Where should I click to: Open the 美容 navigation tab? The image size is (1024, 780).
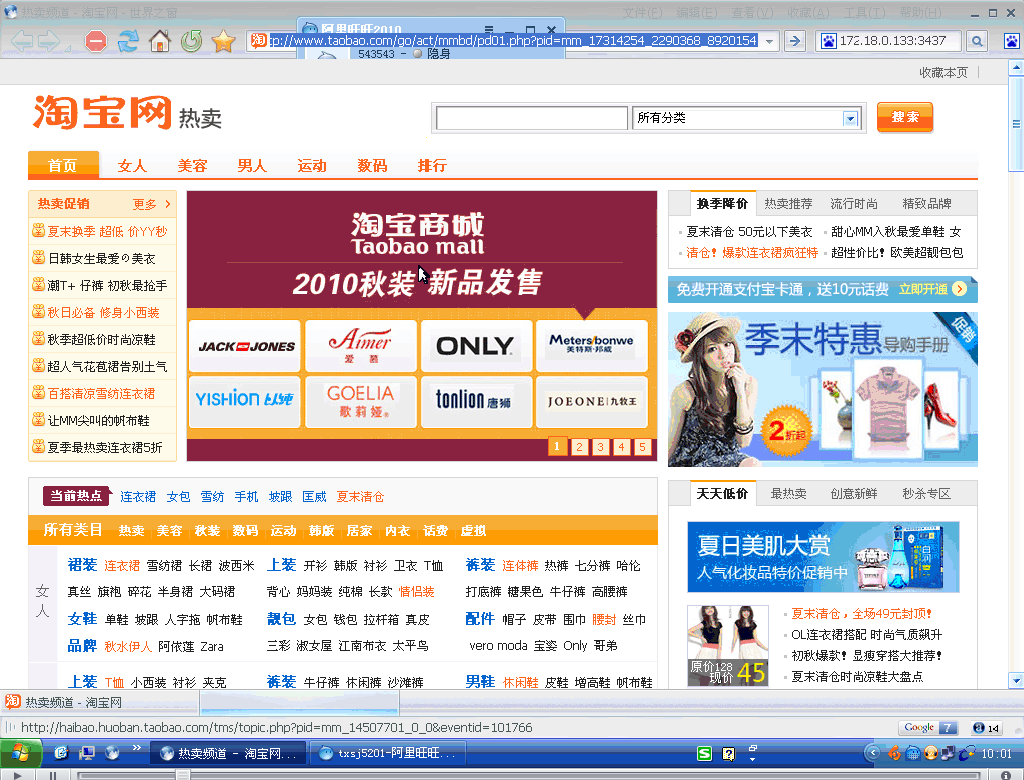click(192, 166)
